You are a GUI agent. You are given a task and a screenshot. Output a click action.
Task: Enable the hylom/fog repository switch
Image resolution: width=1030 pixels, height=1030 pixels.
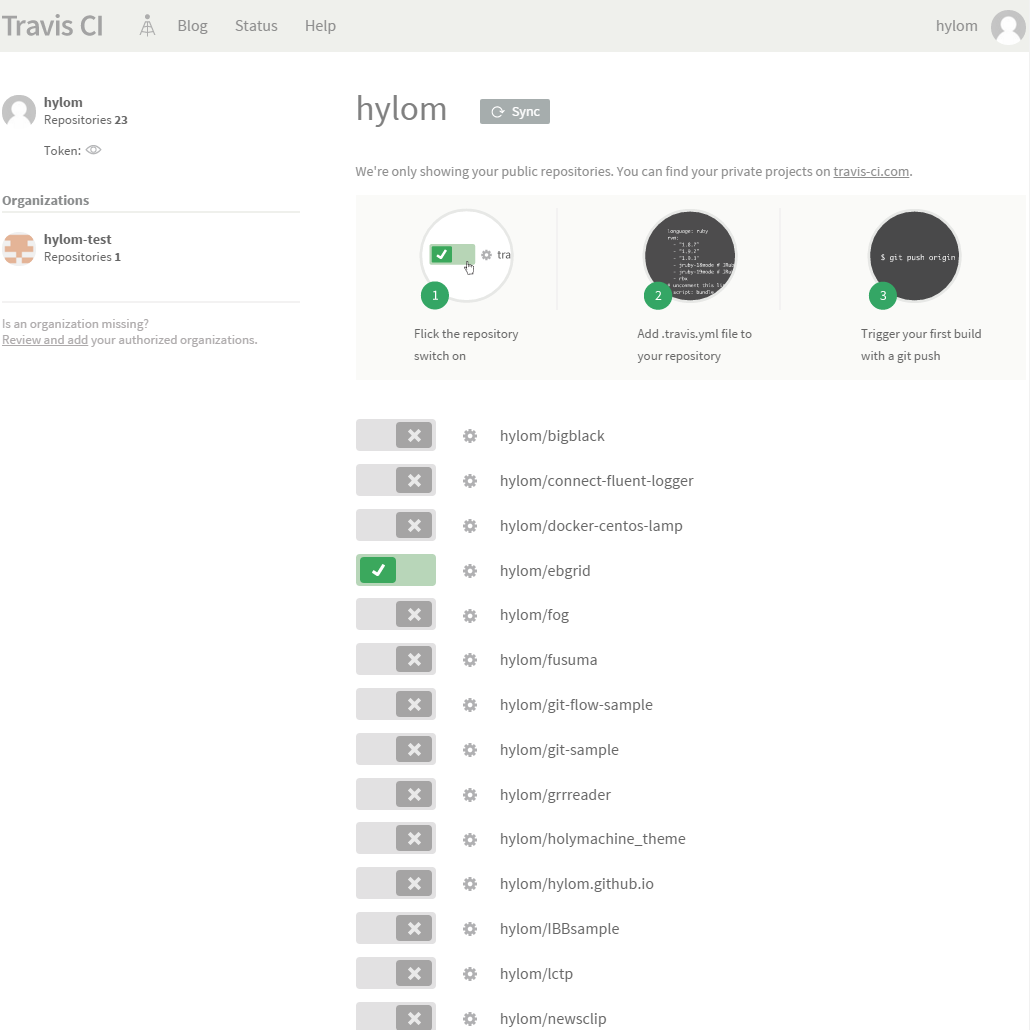pos(395,614)
